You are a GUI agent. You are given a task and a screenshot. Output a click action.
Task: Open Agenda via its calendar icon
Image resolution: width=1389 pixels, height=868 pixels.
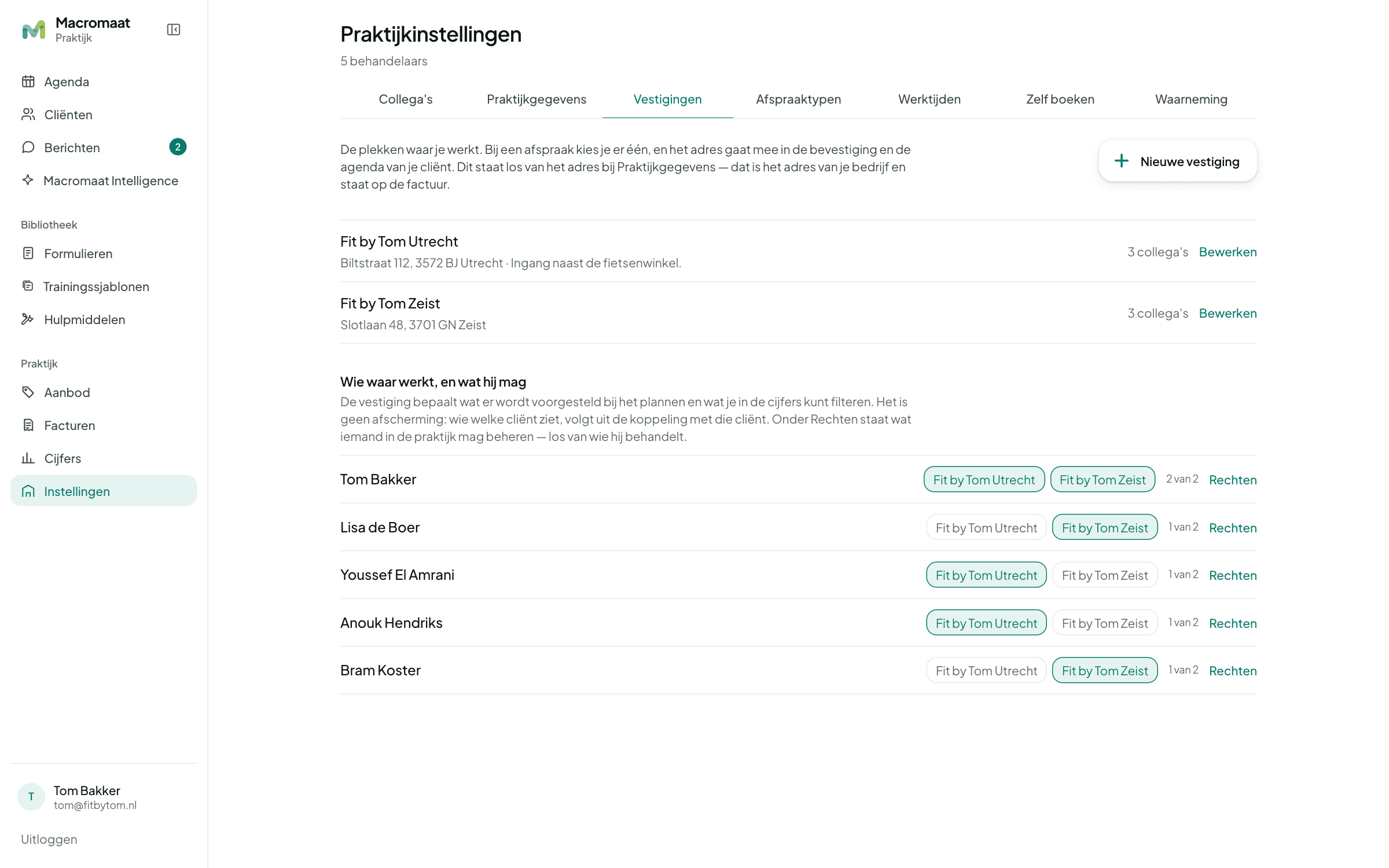[28, 82]
